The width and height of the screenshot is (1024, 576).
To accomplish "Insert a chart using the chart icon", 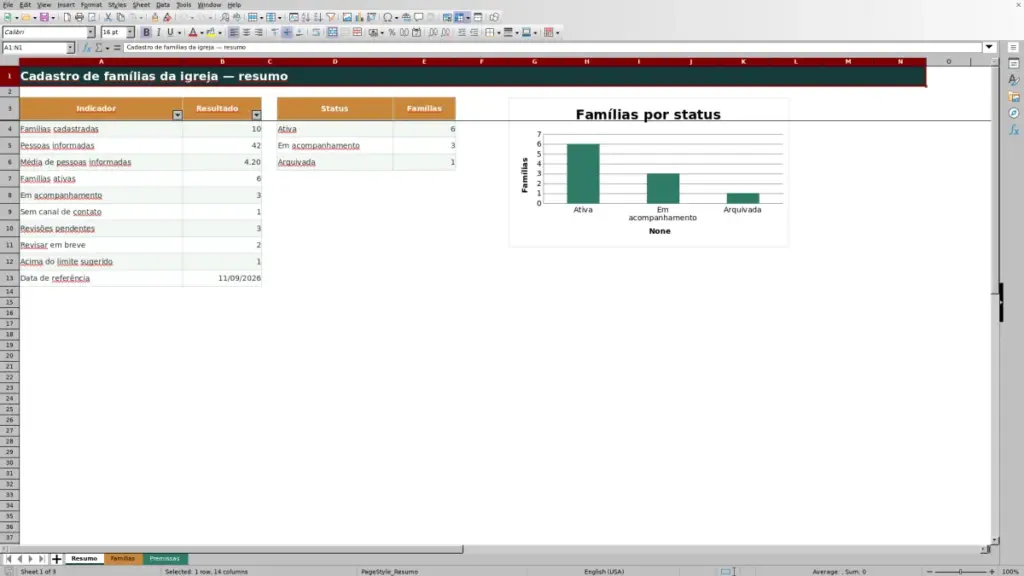I will 359,18.
